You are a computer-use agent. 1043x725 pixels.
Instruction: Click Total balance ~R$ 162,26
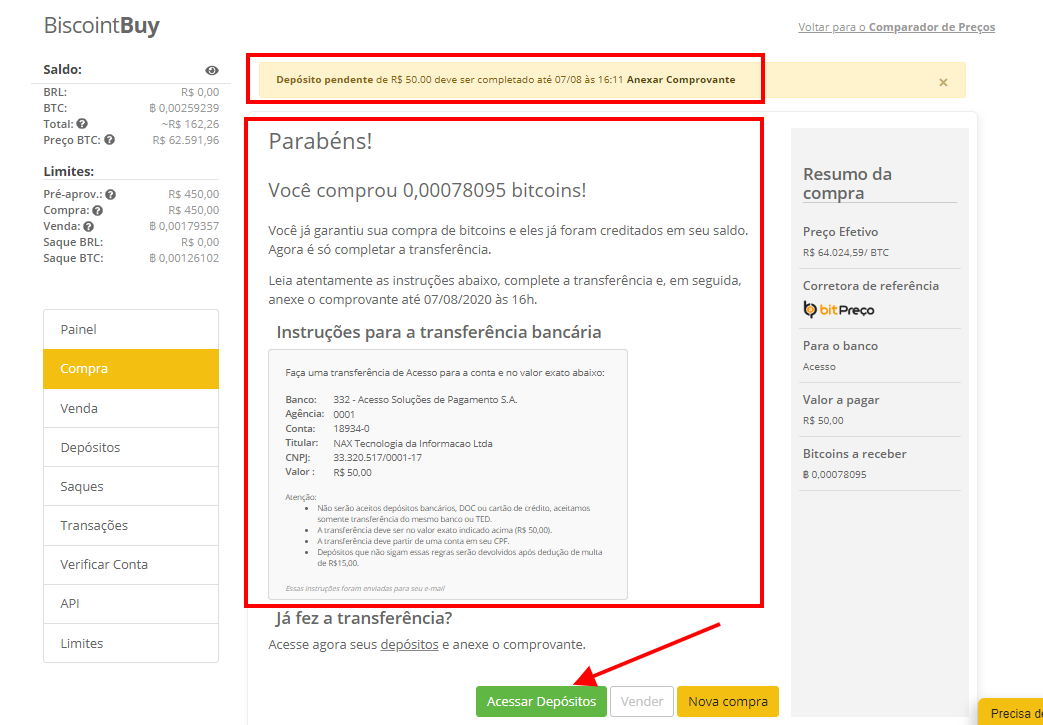[190, 124]
